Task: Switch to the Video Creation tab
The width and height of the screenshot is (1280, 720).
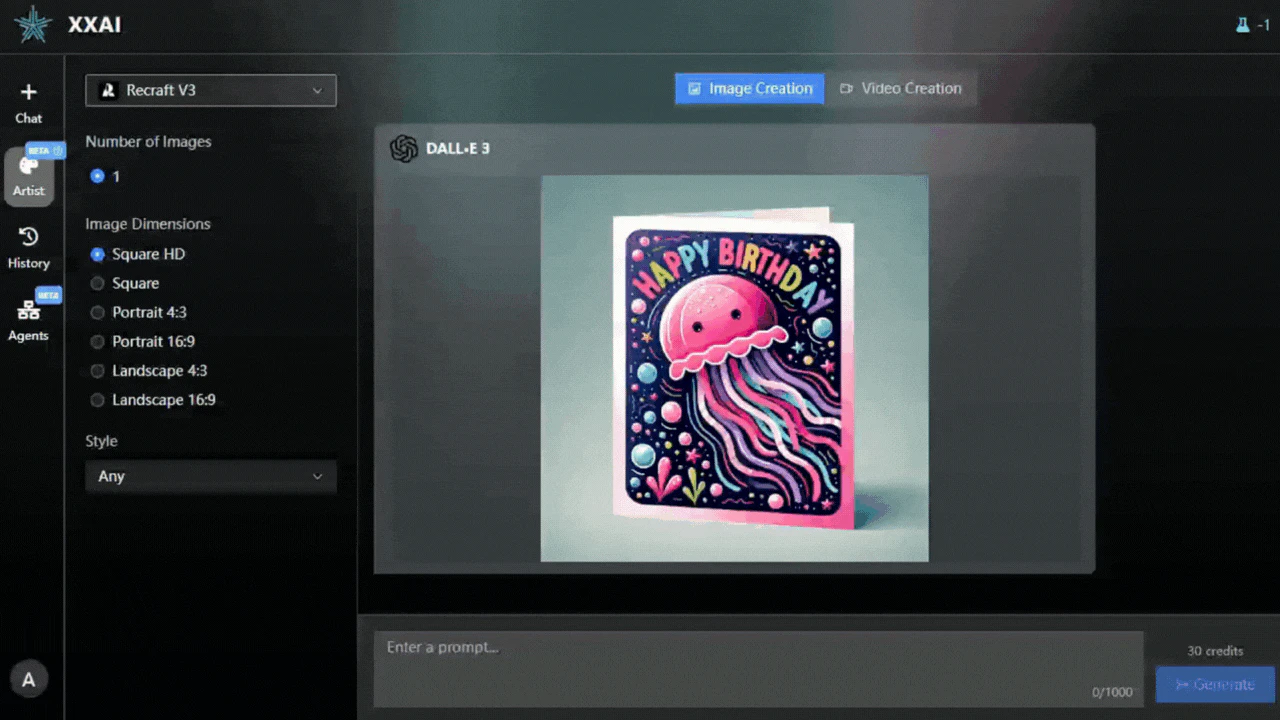Action: 900,88
